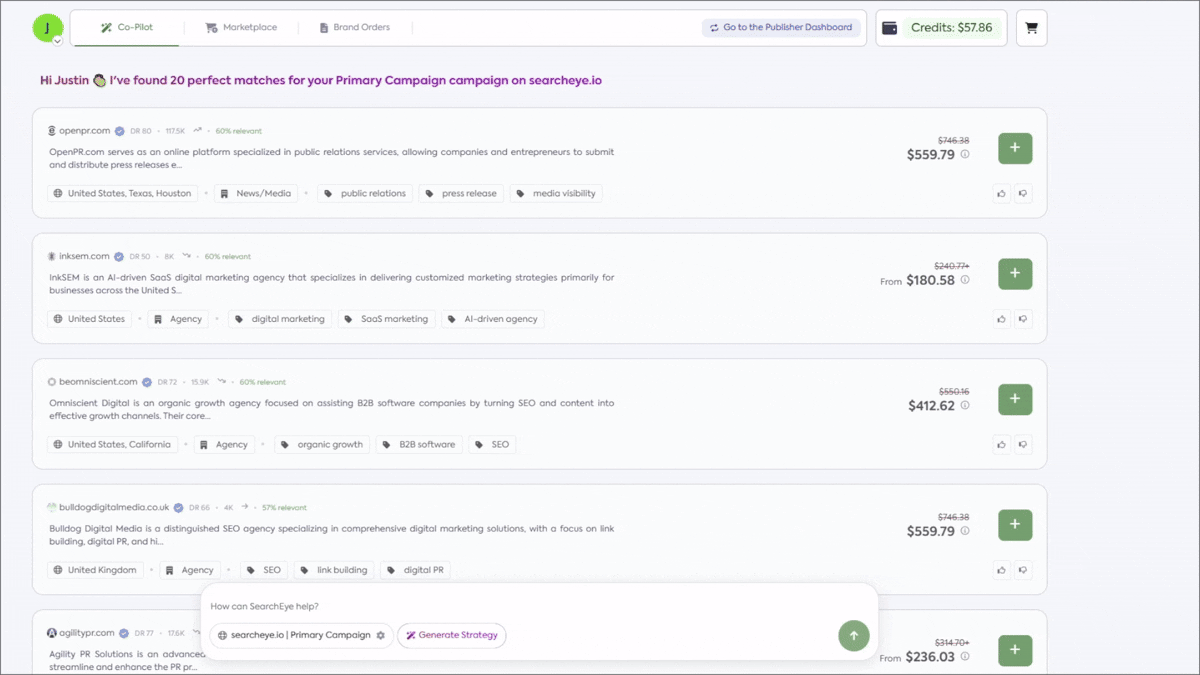The width and height of the screenshot is (1200, 675).
Task: Open the bulldogdigitalmedia.co.uk listing title
Action: pos(114,507)
